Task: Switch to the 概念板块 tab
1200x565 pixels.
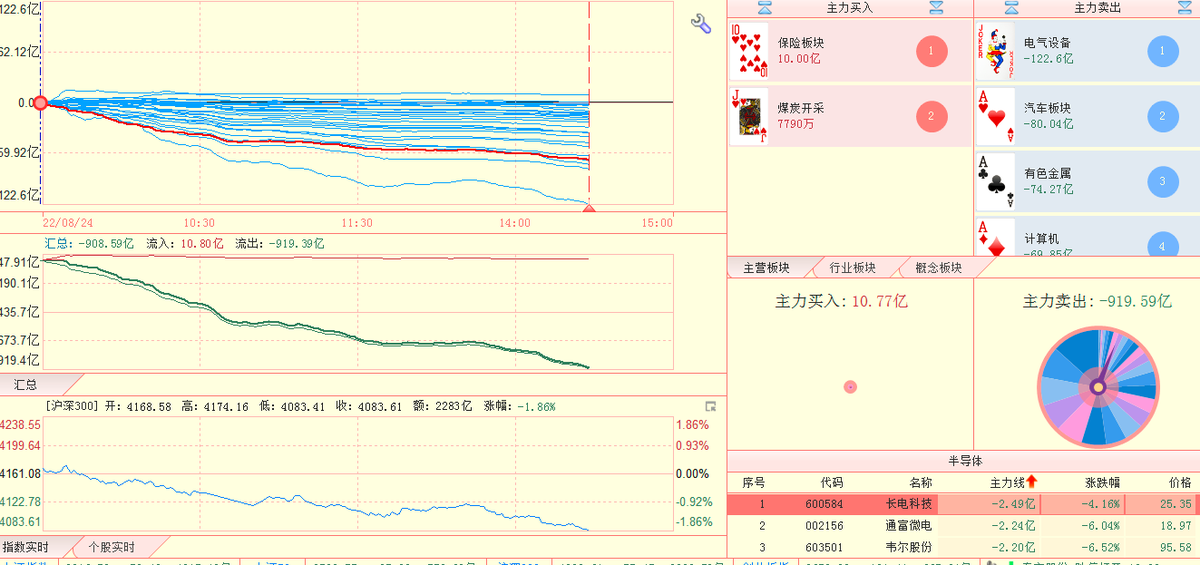Action: tap(938, 268)
